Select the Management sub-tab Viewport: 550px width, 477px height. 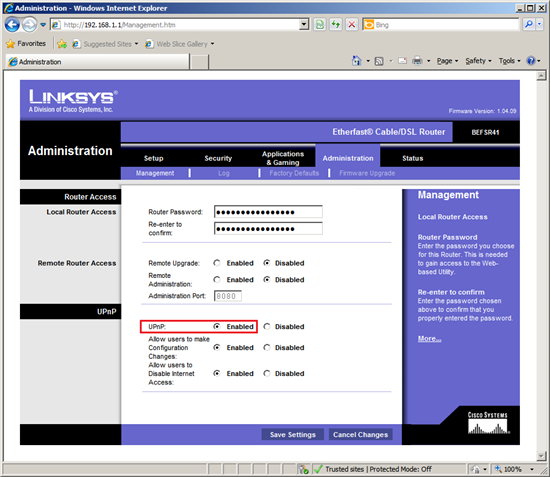click(155, 173)
